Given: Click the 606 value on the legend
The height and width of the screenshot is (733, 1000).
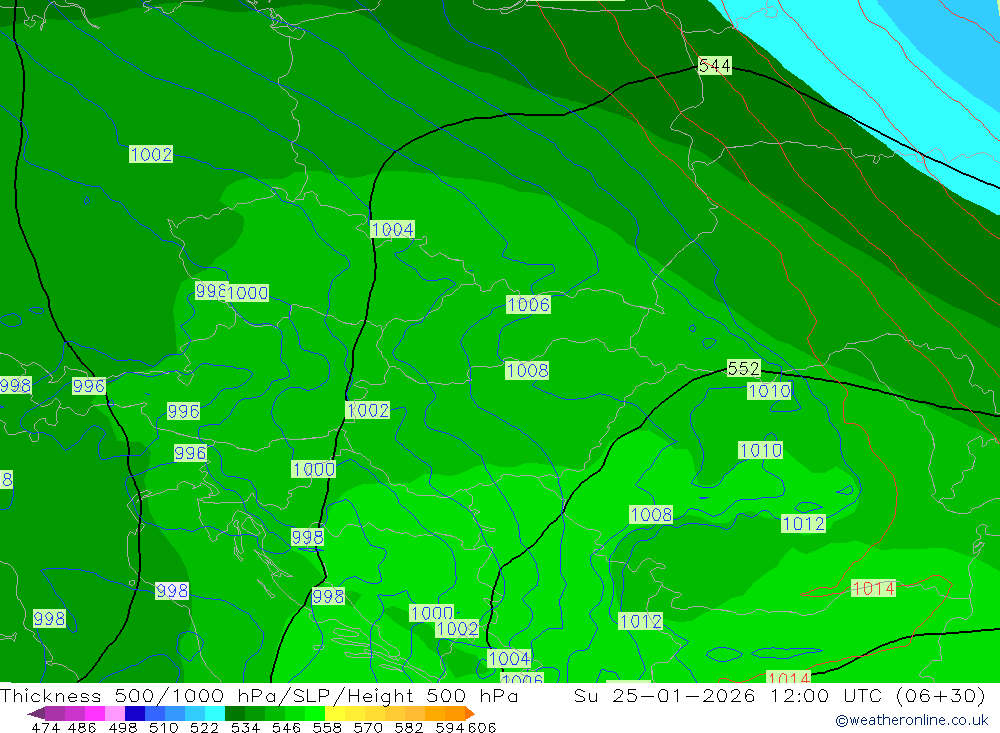Looking at the screenshot, I should (x=482, y=727).
